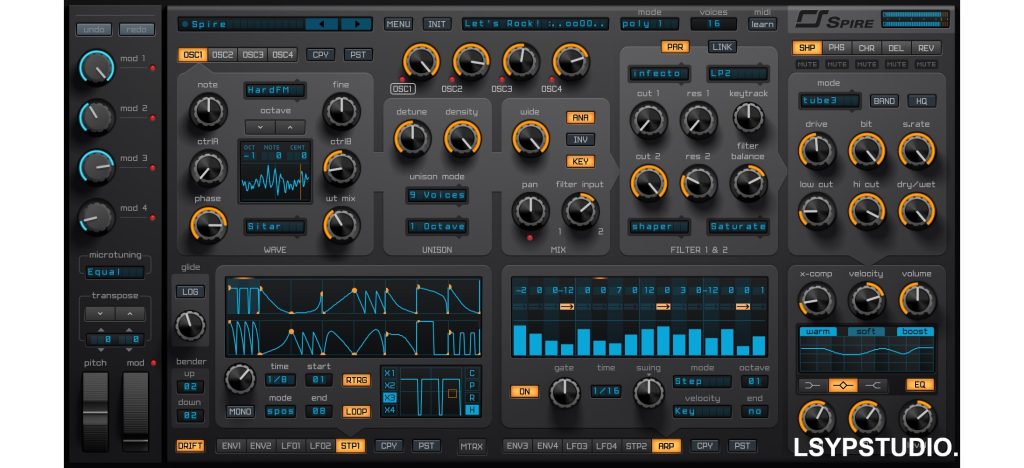Toggle the LOOP button

[x=357, y=412]
